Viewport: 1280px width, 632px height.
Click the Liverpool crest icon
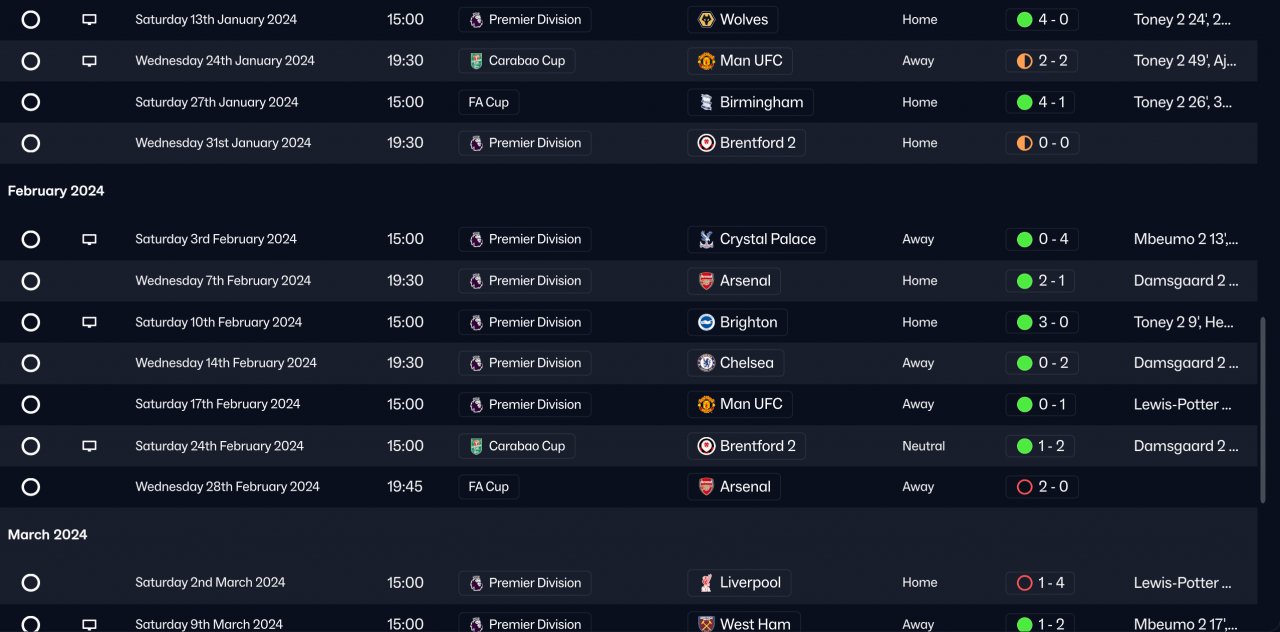[x=706, y=583]
